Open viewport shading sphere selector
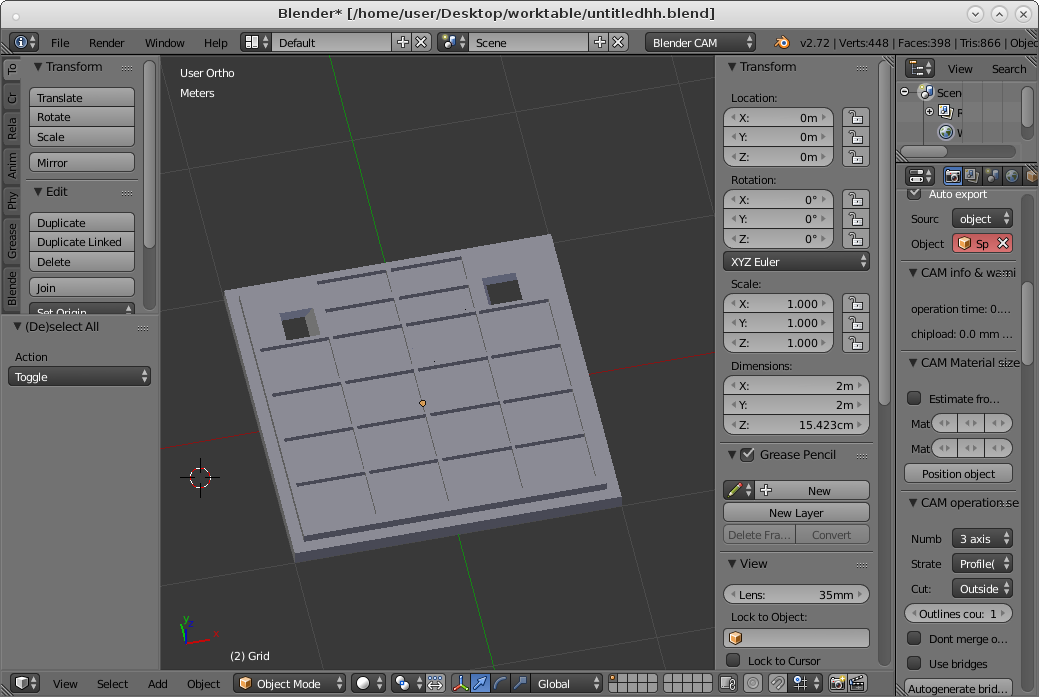1039x697 pixels. (369, 683)
